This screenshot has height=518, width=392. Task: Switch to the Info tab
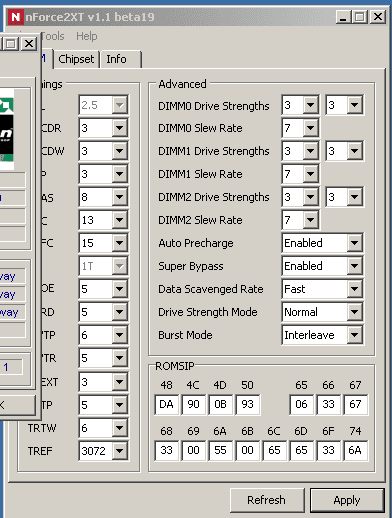(x=121, y=59)
